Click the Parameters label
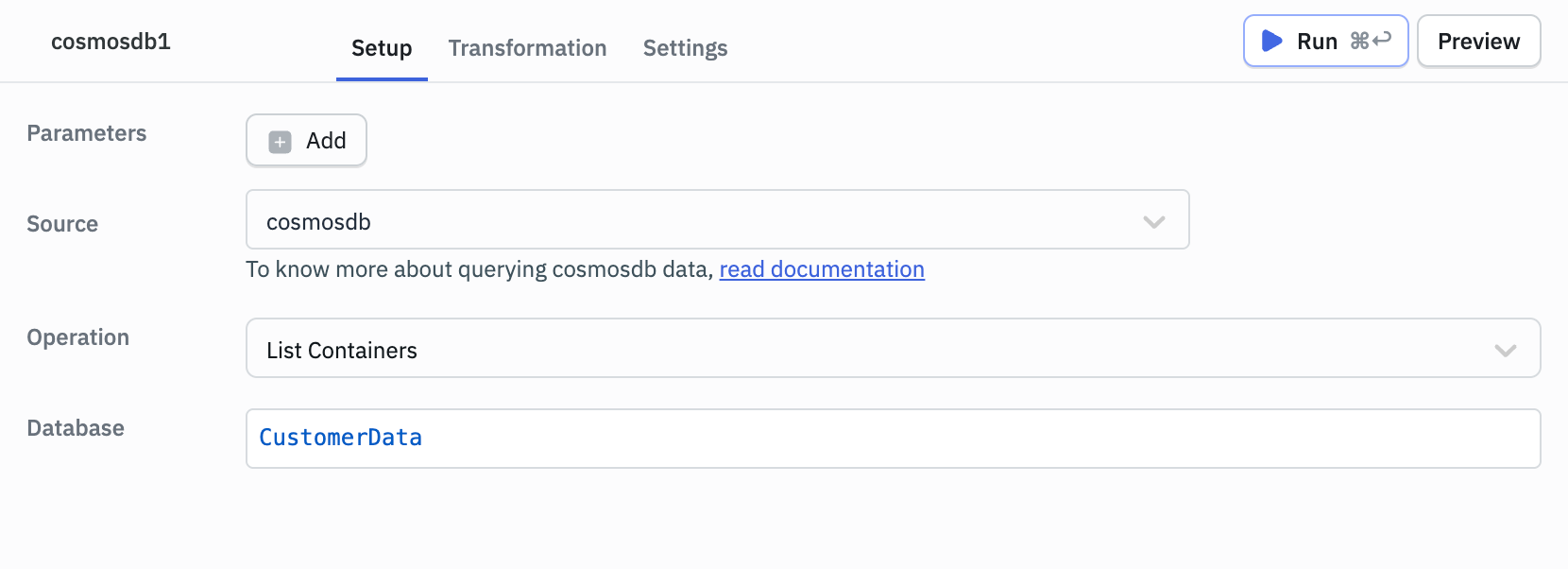 pyautogui.click(x=87, y=133)
